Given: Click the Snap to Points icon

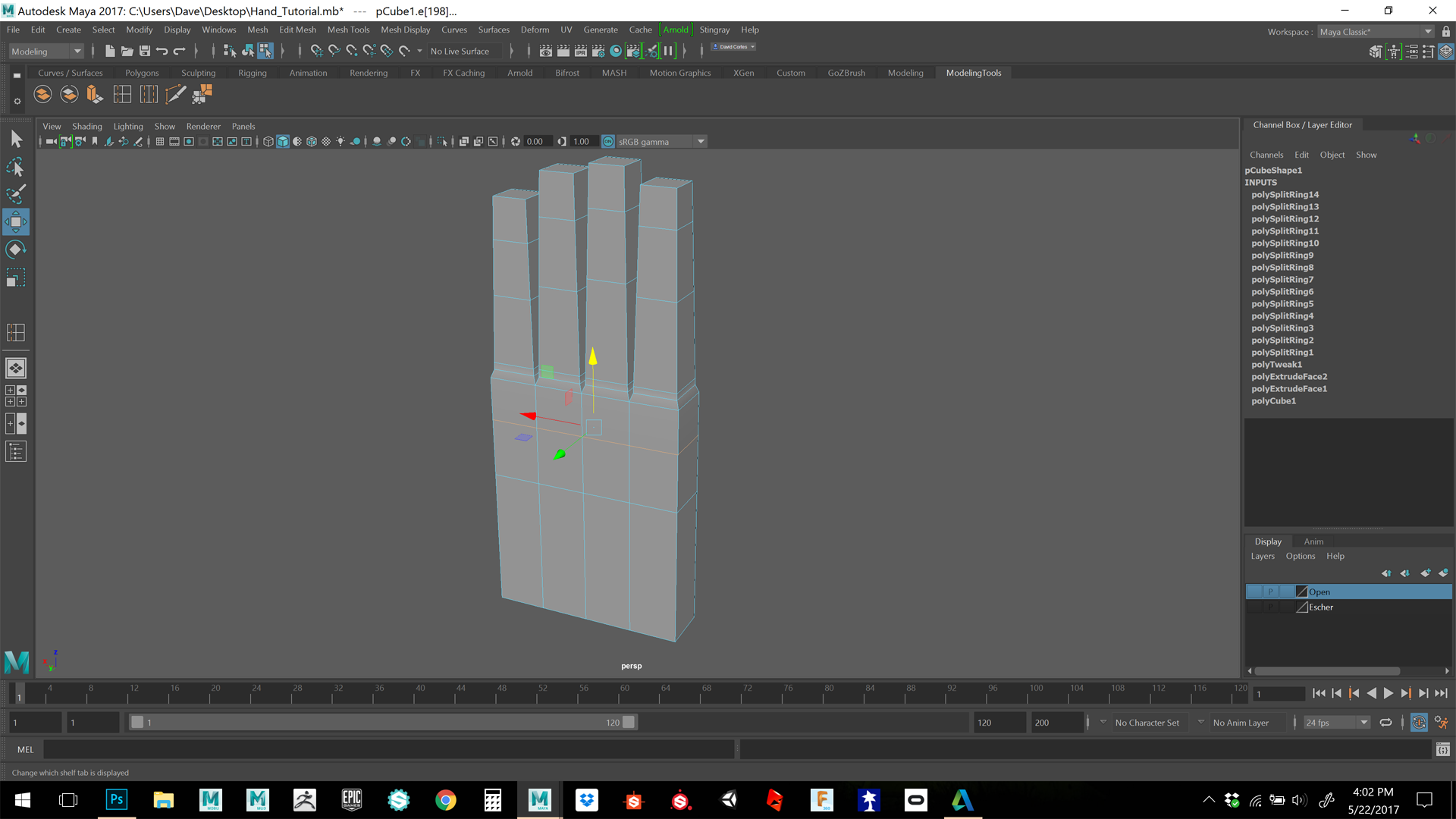Looking at the screenshot, I should pos(351,51).
